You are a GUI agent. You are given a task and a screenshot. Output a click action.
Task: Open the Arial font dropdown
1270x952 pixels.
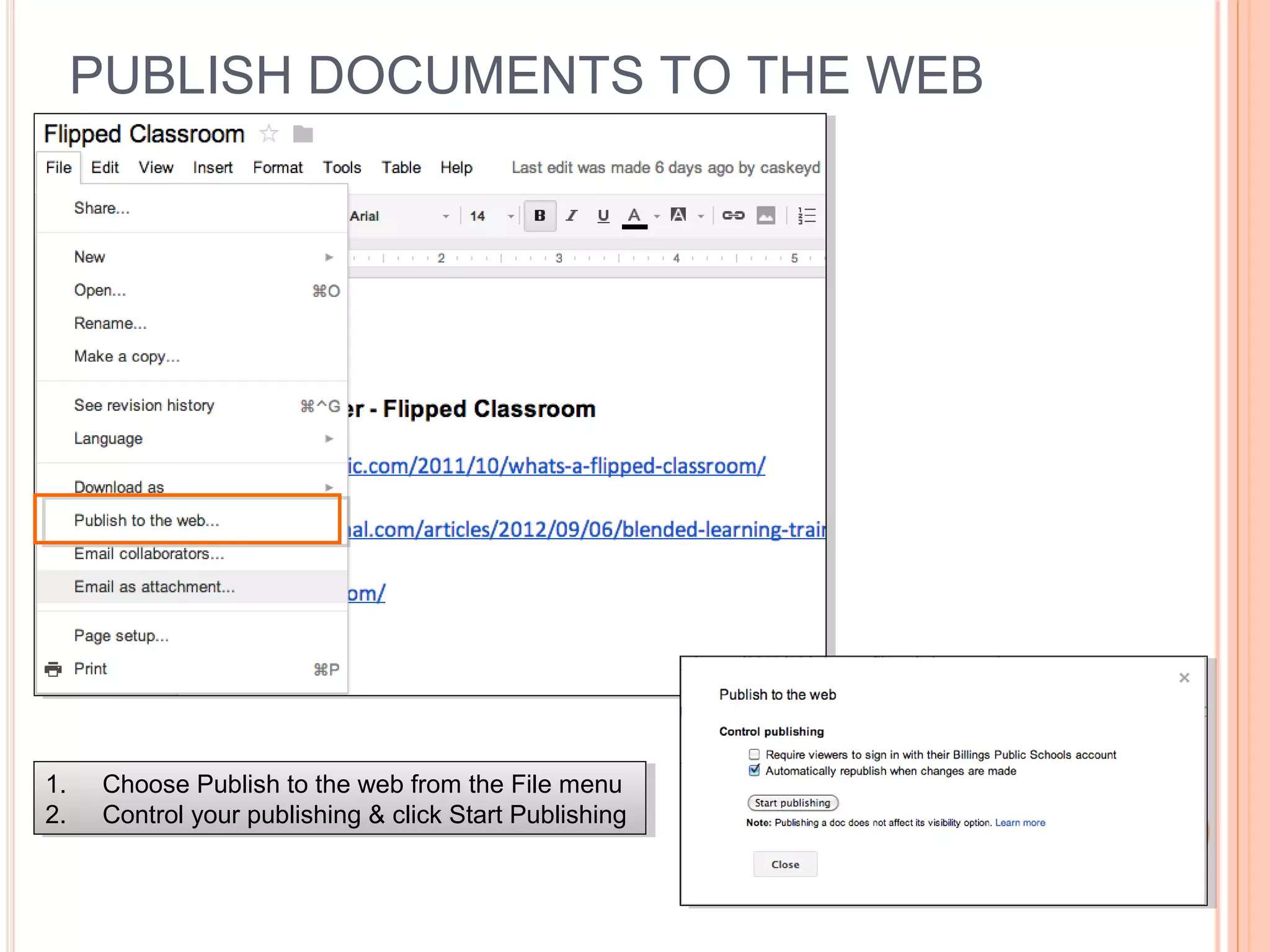(x=399, y=216)
